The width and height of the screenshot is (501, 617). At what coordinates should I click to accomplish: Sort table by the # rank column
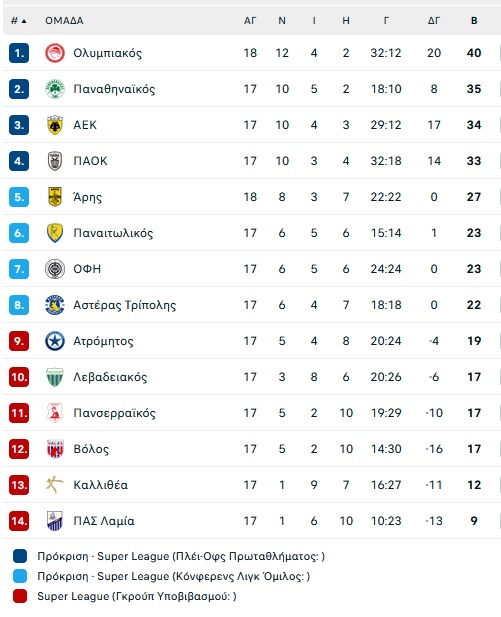click(18, 21)
